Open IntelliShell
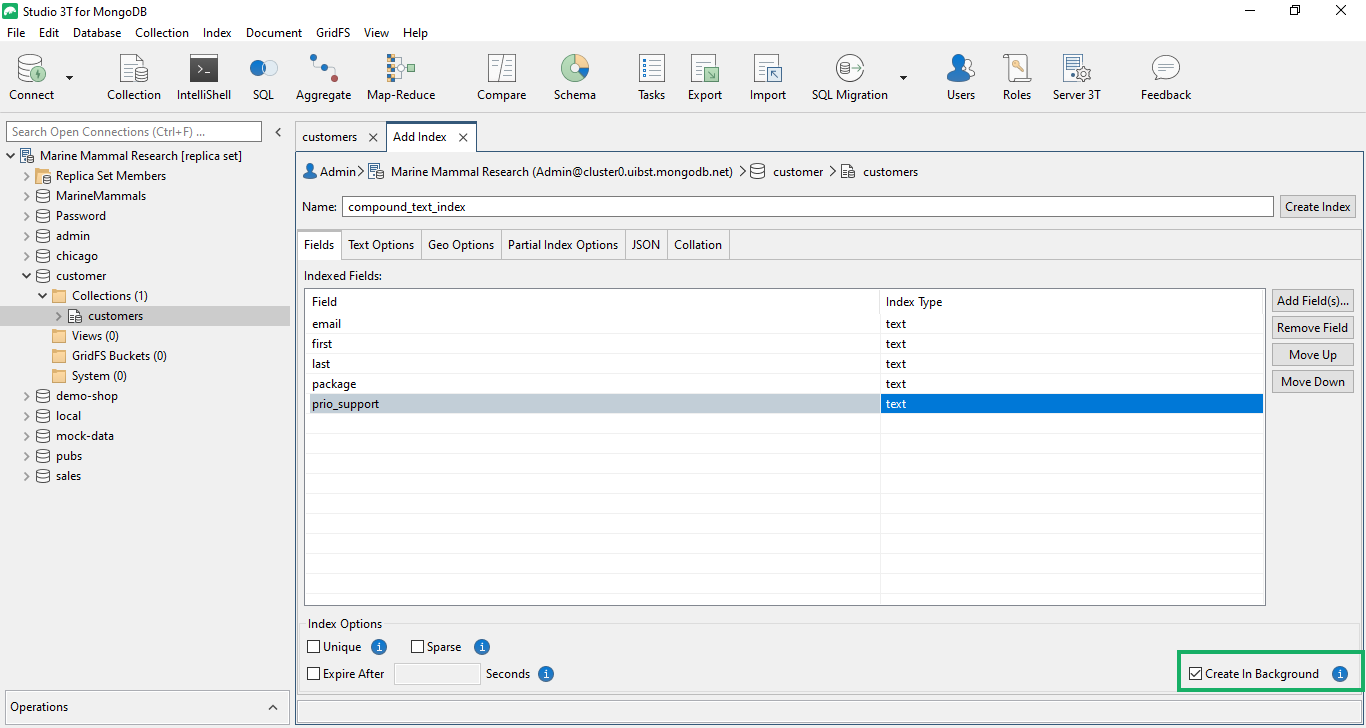 pyautogui.click(x=203, y=75)
